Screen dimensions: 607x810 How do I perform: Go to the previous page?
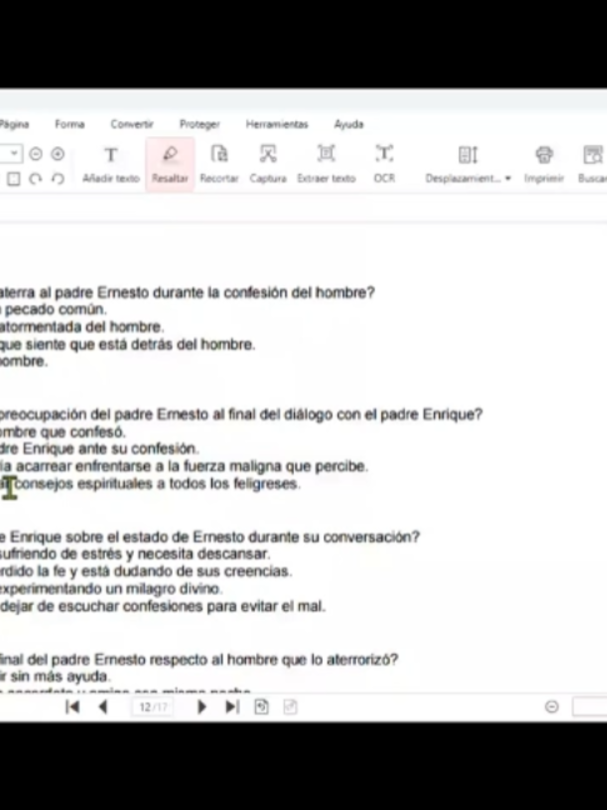click(x=103, y=707)
